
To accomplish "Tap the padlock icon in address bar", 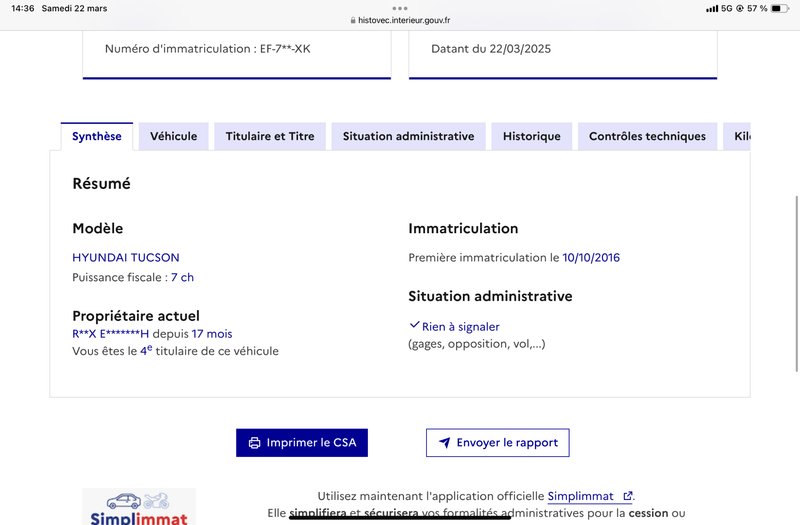I will click(353, 20).
